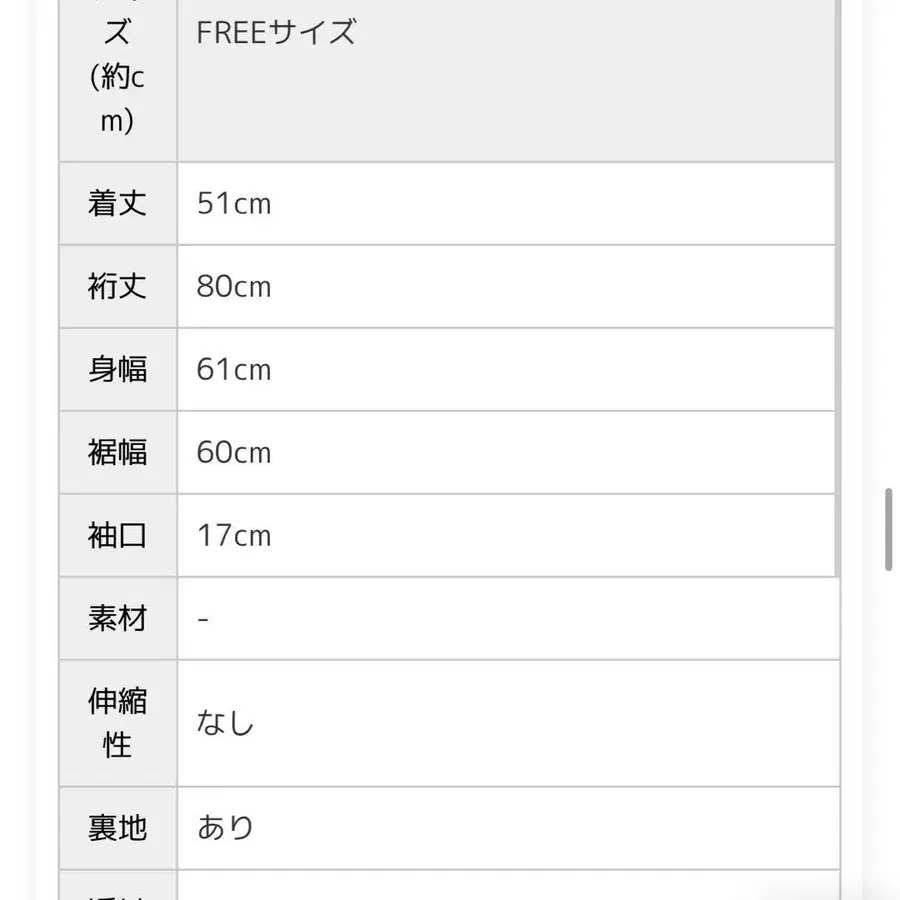900x900 pixels.
Task: Select the 60cm measurement value
Action: coord(234,453)
